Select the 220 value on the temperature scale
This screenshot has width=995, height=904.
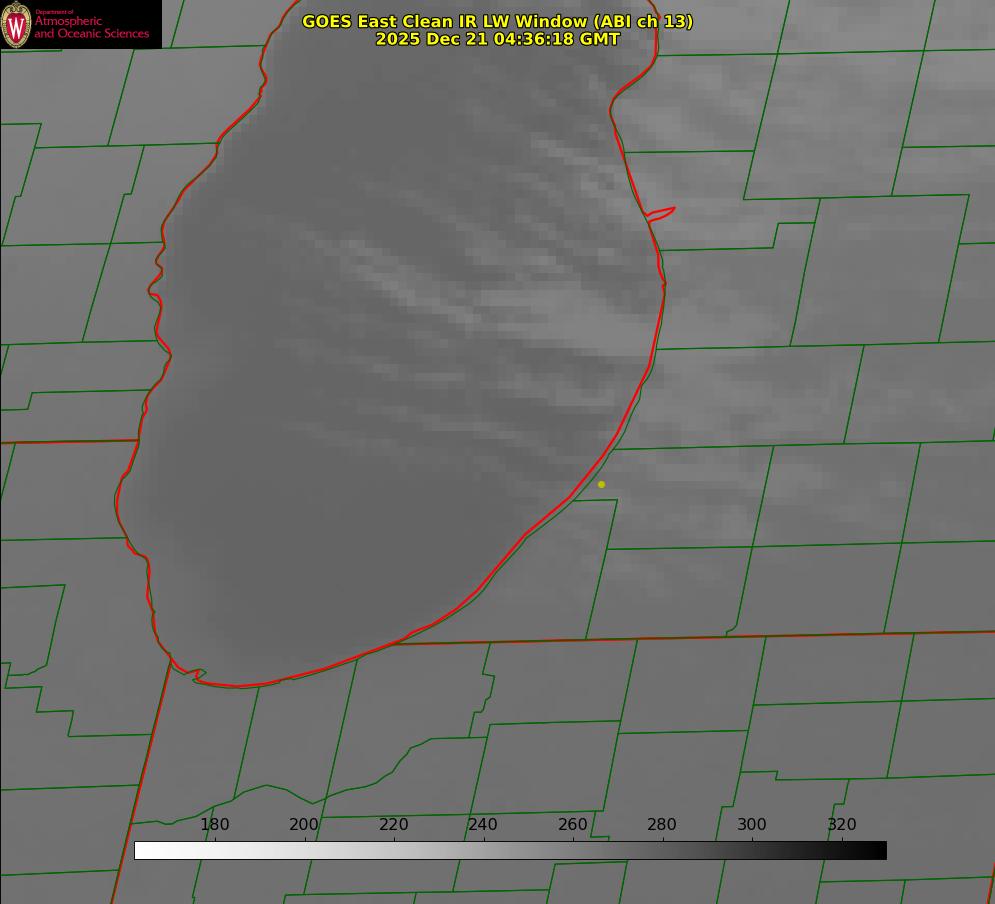click(x=394, y=824)
